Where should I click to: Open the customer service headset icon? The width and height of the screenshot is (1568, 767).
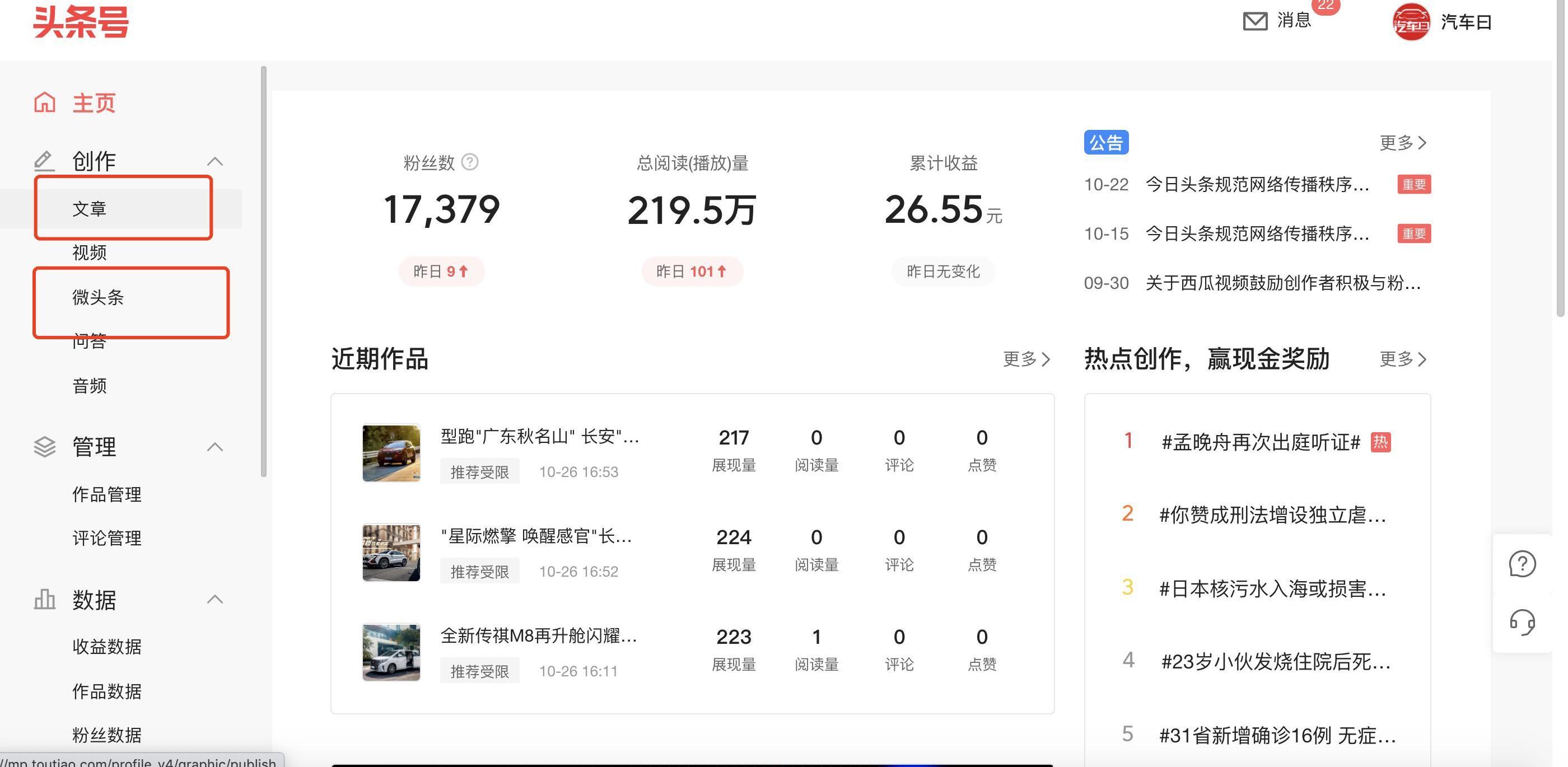tap(1522, 622)
